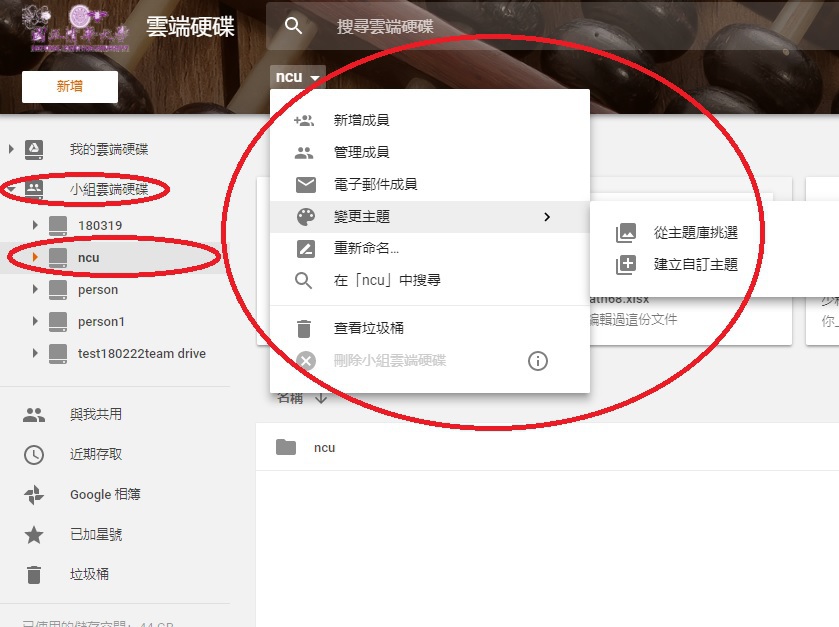Click the gallery icon beside 從主題庫挑選
Screen dimensions: 839x627
(626, 233)
